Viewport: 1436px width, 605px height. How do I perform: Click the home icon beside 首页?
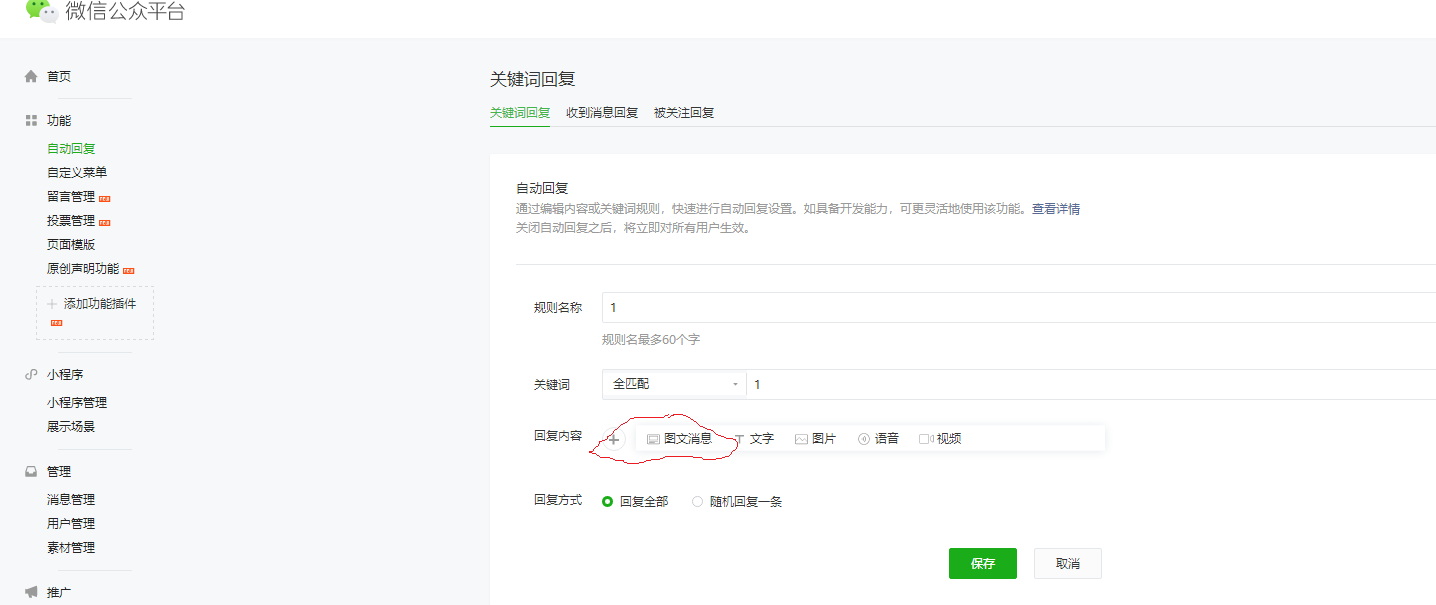[31, 76]
